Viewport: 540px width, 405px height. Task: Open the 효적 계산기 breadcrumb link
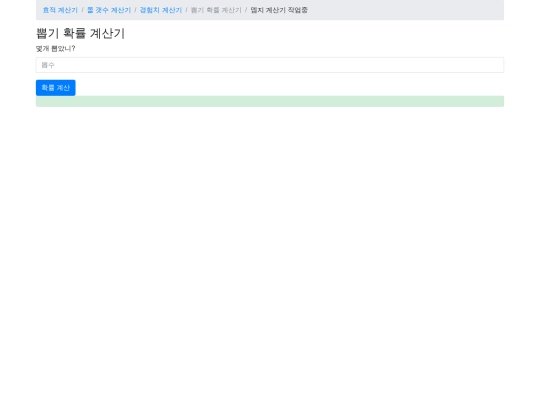pos(60,10)
